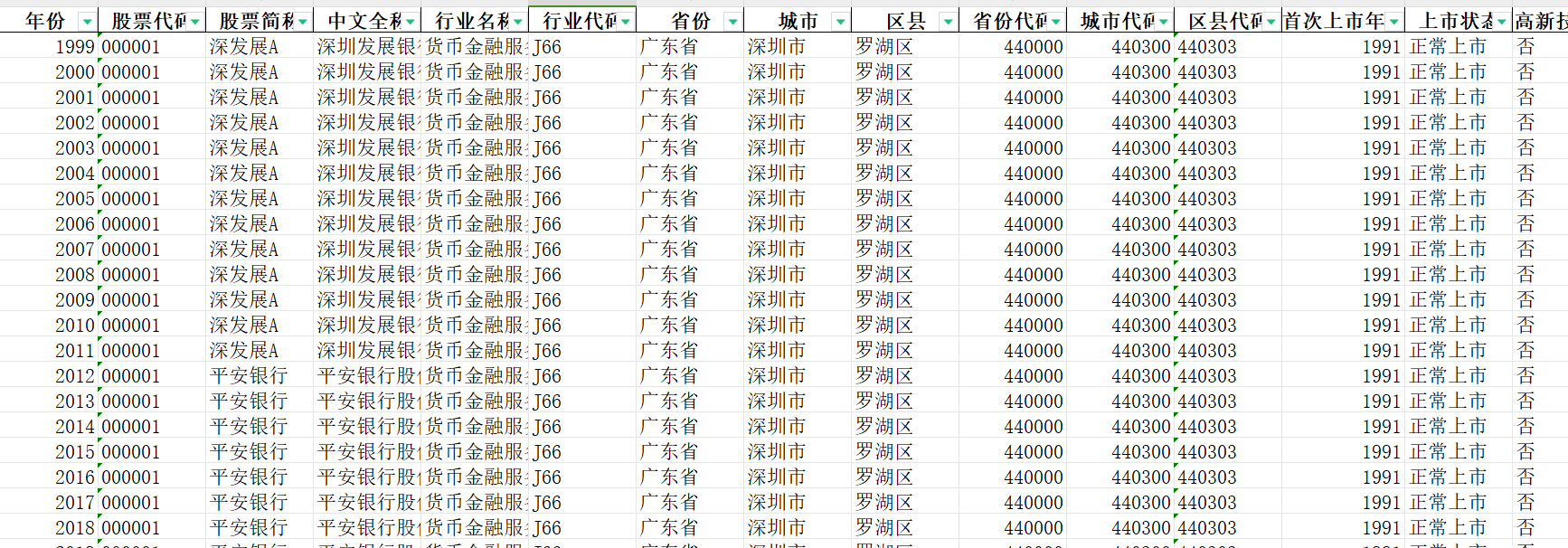Select the partially visible 高新技 header cell
1568x548 pixels.
(1541, 21)
